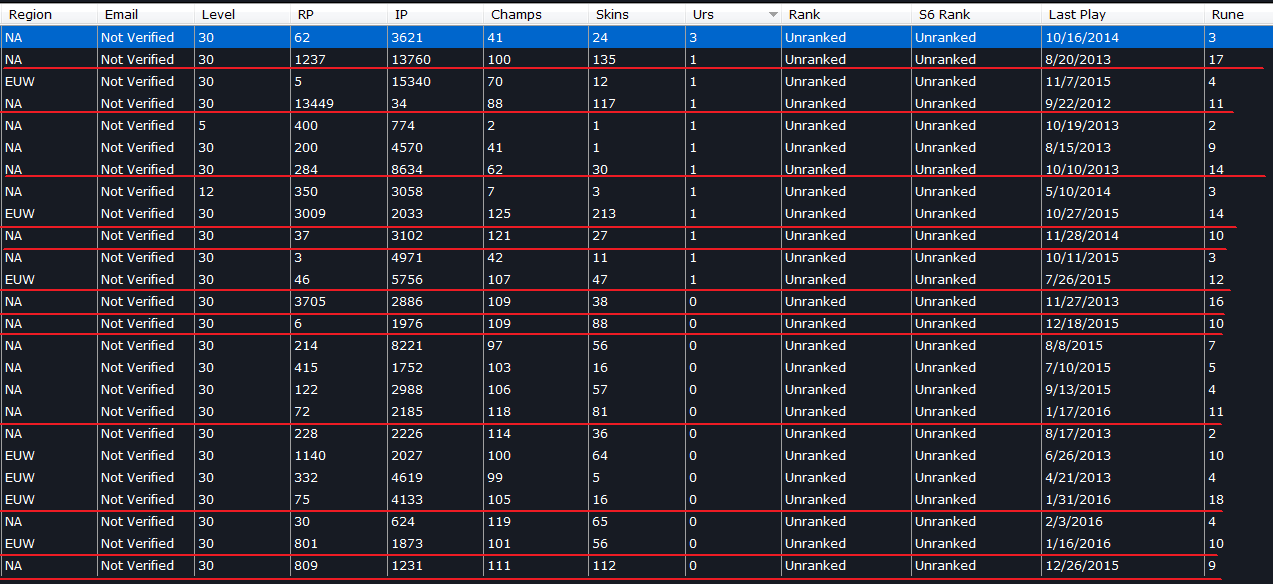
Task: Click Last Play date 10/19/2013
Action: (1084, 125)
